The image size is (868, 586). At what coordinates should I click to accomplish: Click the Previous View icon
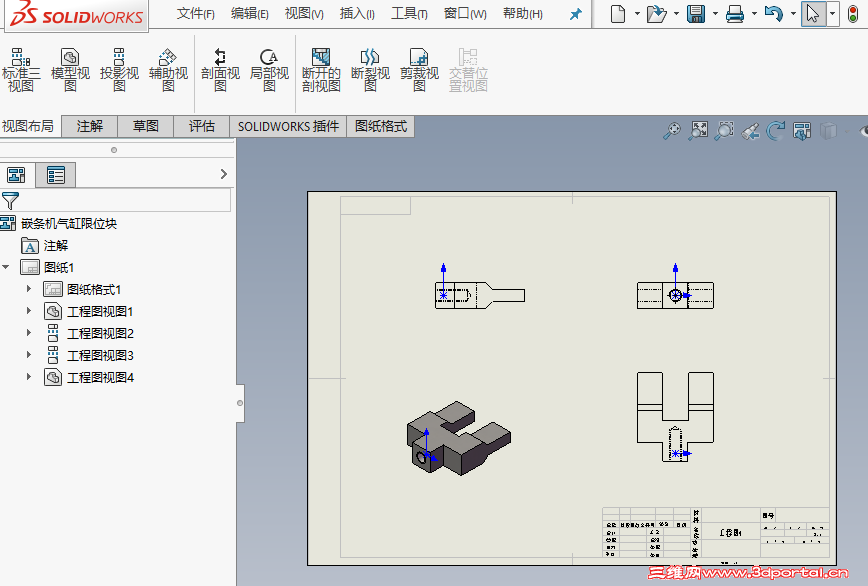[750, 131]
